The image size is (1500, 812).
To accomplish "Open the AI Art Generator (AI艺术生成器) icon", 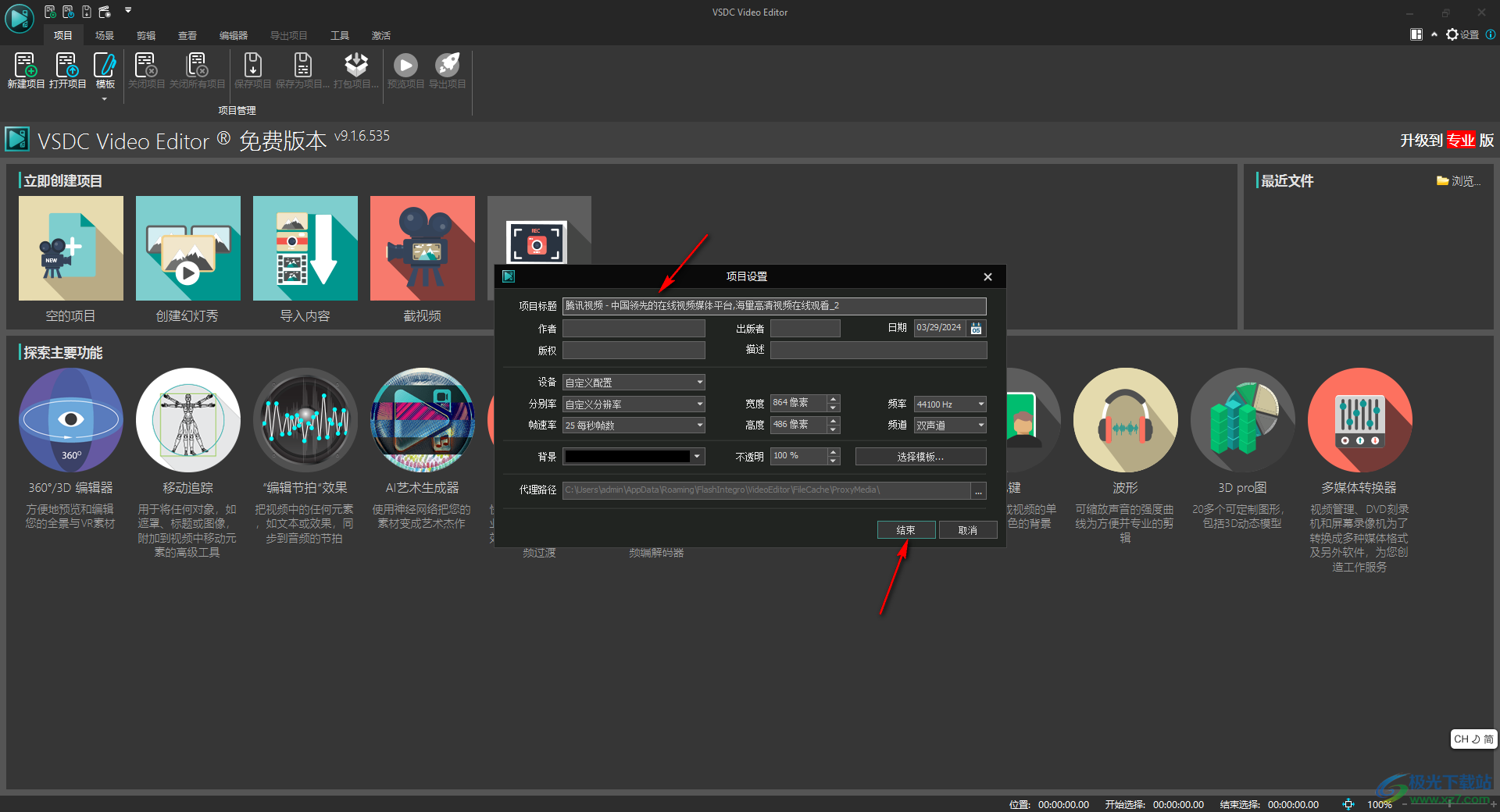I will click(423, 420).
